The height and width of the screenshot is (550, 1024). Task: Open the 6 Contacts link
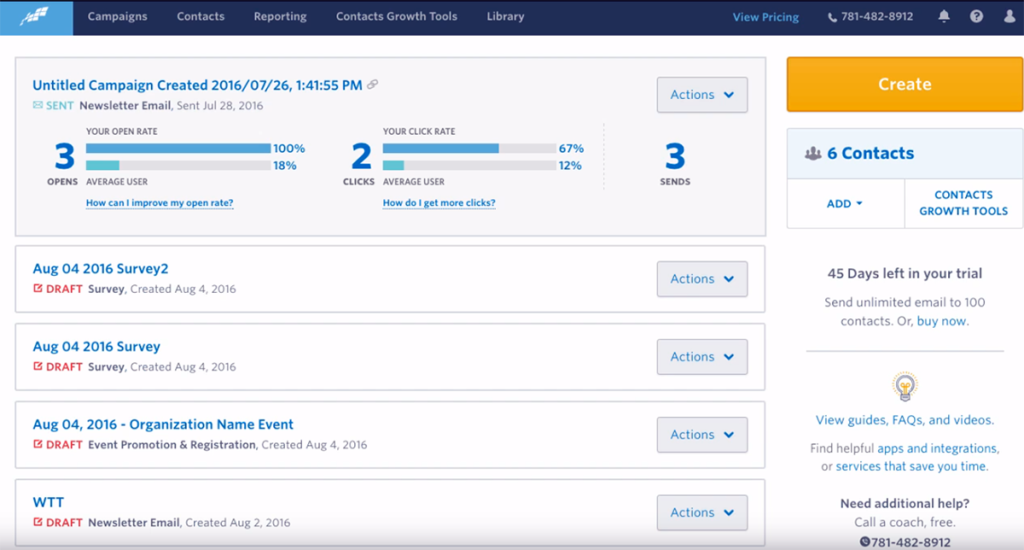pyautogui.click(x=871, y=153)
